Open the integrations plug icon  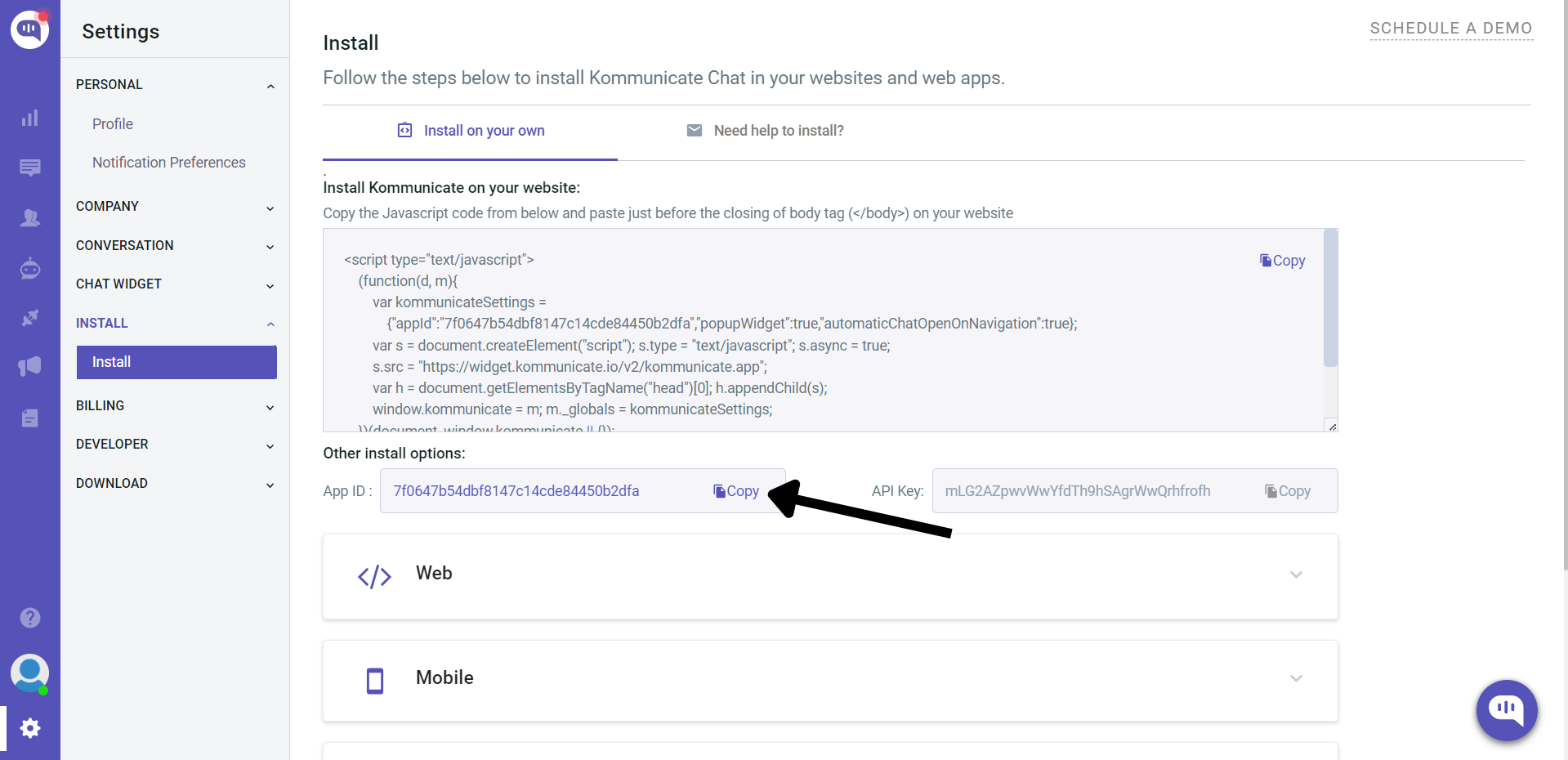(30, 318)
